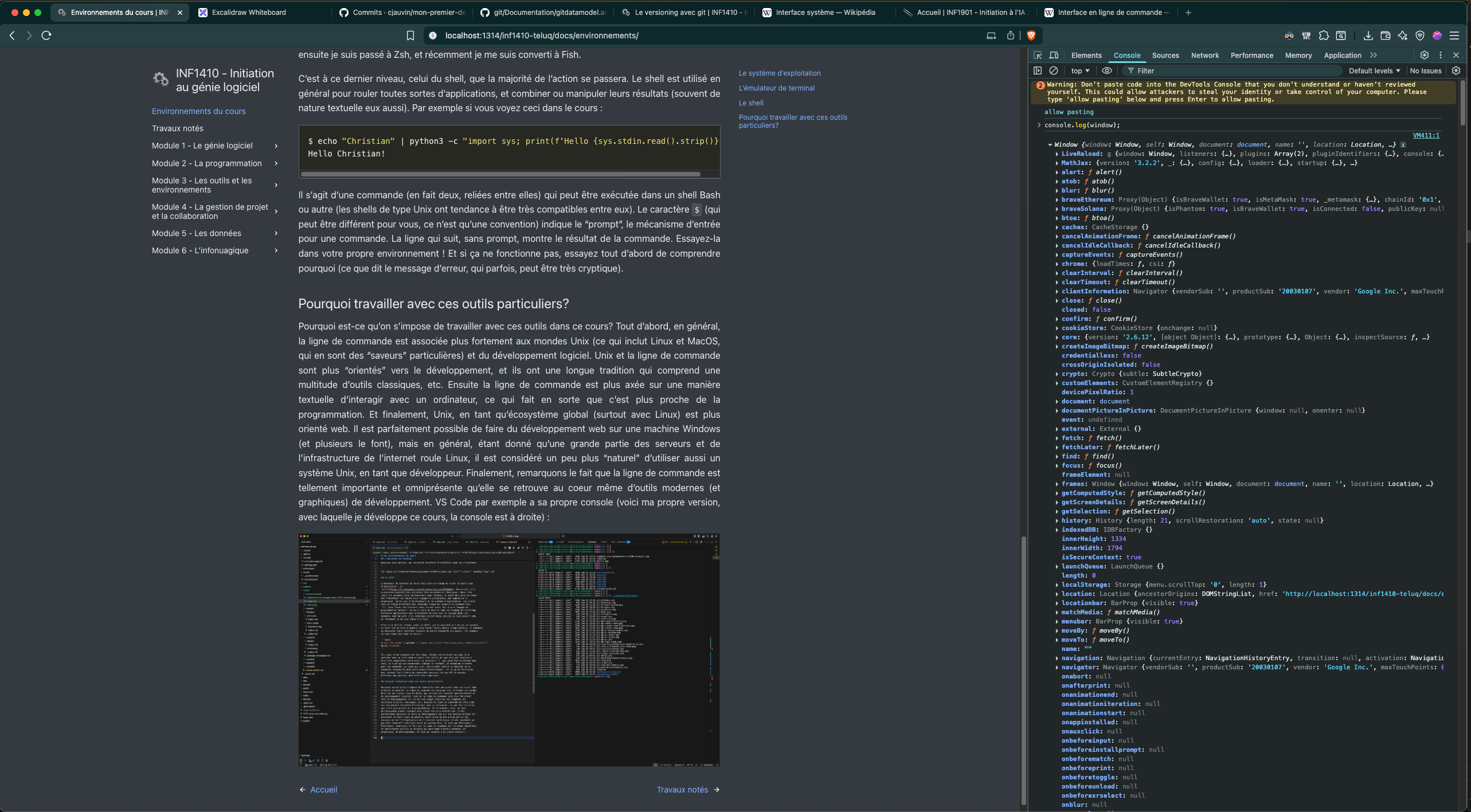Activate the inspect element picker icon
The height and width of the screenshot is (812, 1471).
pos(1038,55)
